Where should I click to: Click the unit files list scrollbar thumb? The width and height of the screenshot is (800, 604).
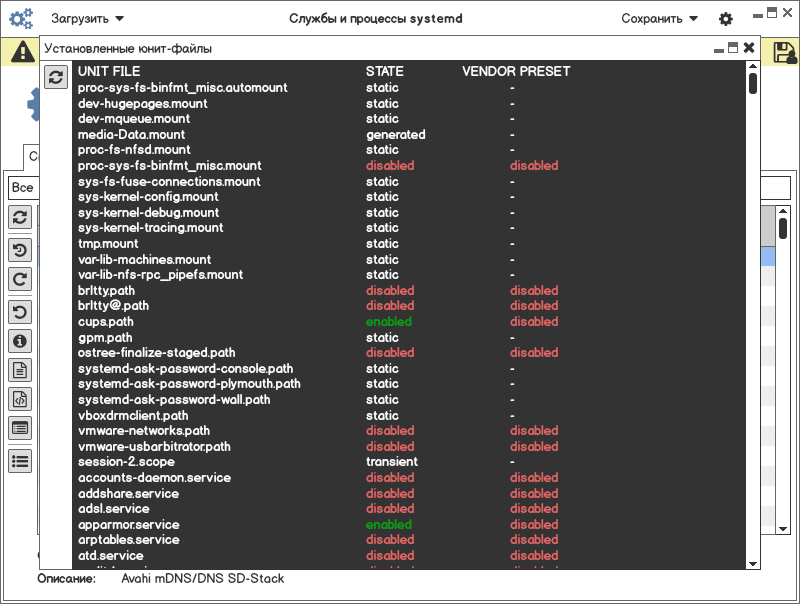753,82
